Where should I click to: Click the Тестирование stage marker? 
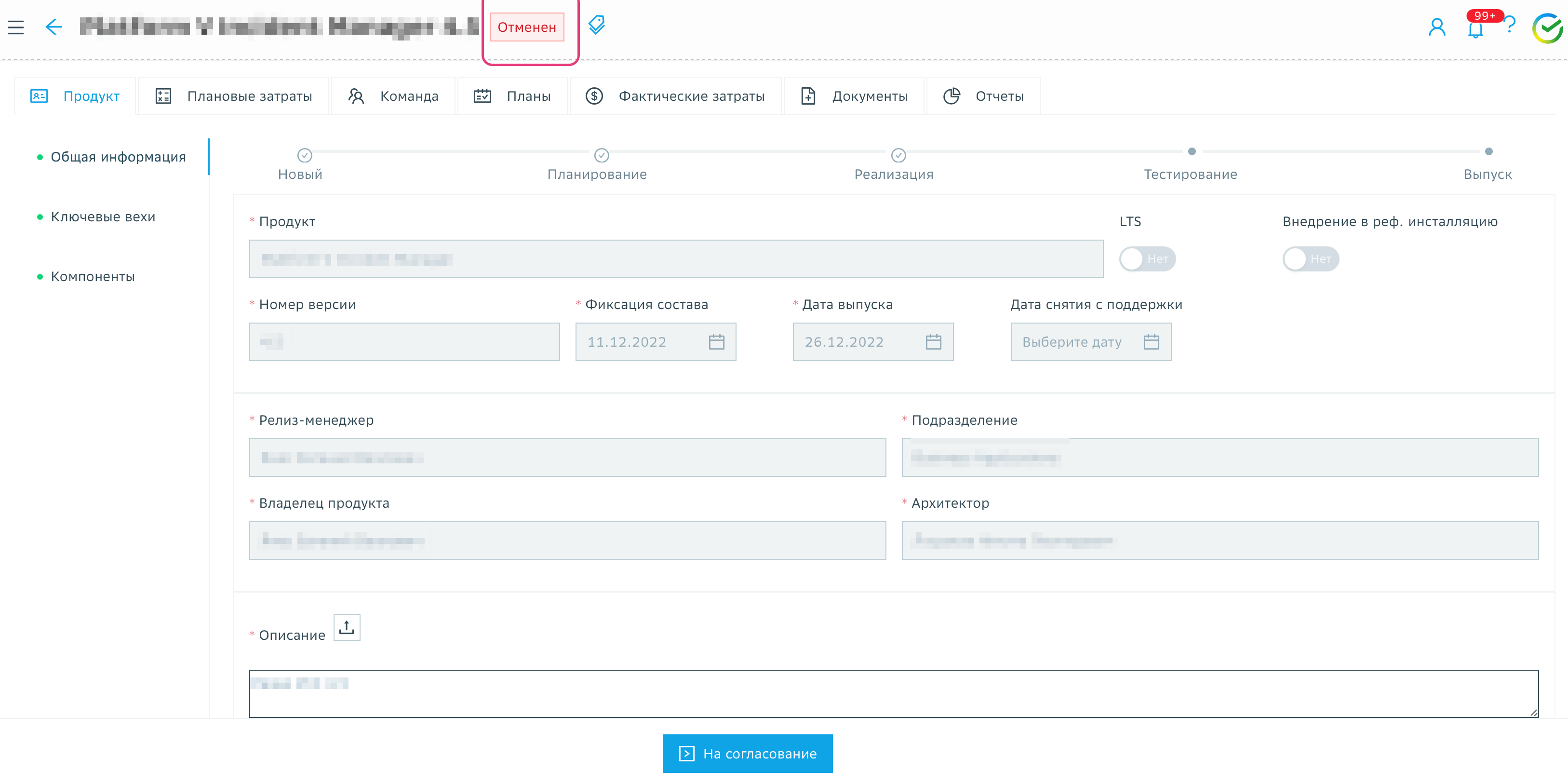[x=1191, y=151]
